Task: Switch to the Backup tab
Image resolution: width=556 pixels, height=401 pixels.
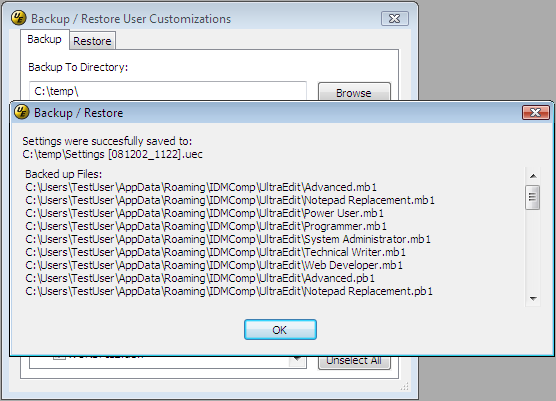Action: coord(44,39)
